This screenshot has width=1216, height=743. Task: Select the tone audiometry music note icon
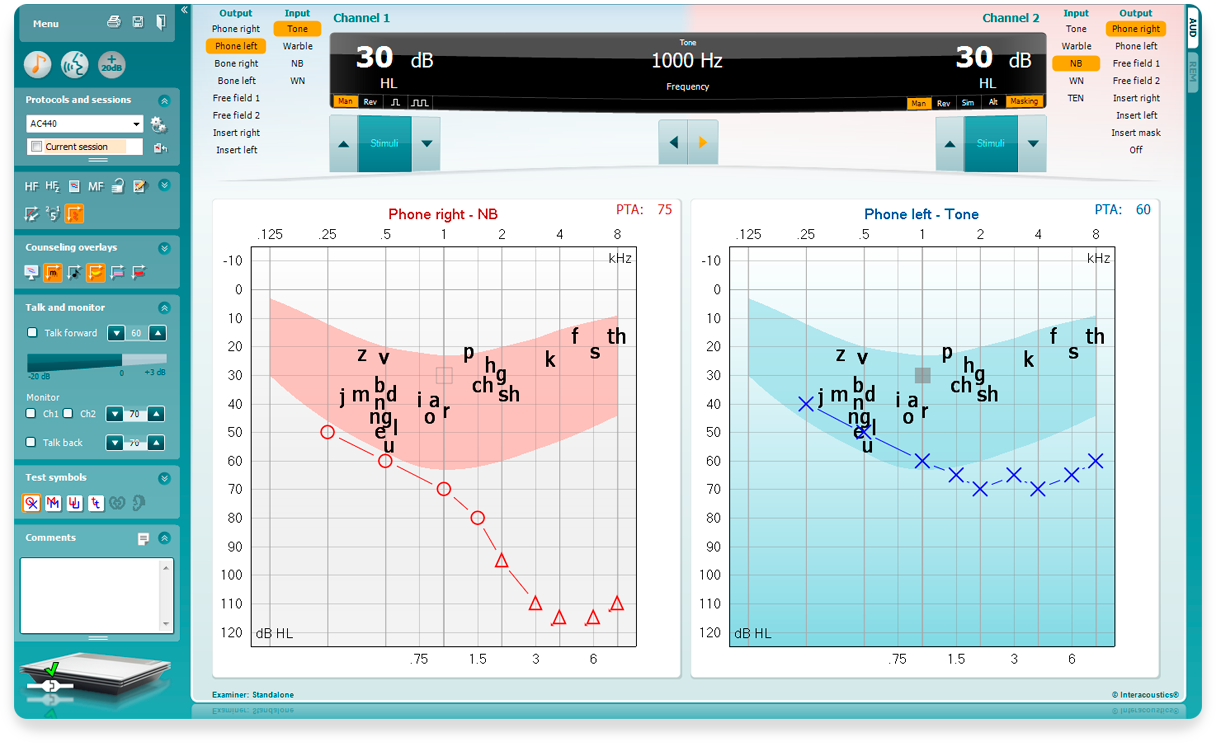click(x=38, y=64)
